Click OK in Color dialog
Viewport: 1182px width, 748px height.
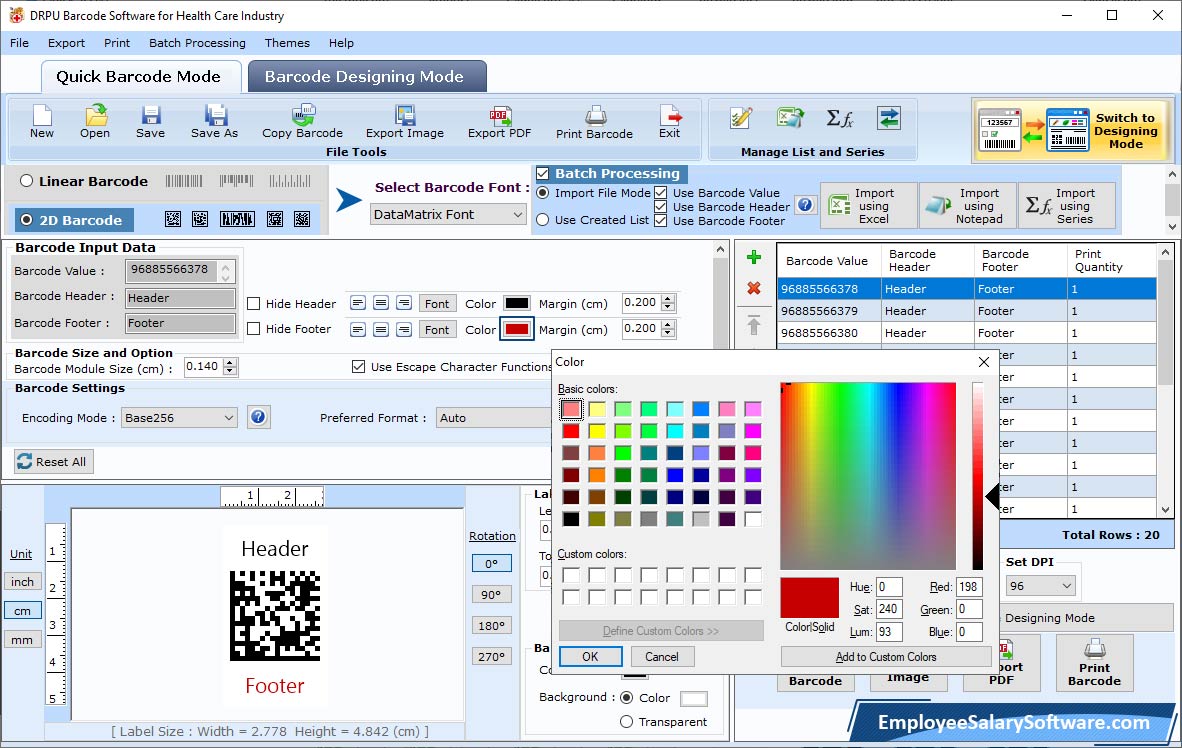tap(590, 657)
